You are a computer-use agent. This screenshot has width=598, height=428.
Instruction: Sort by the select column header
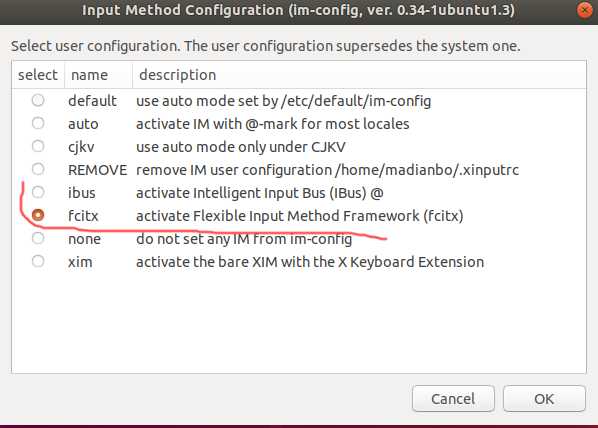(x=38, y=75)
